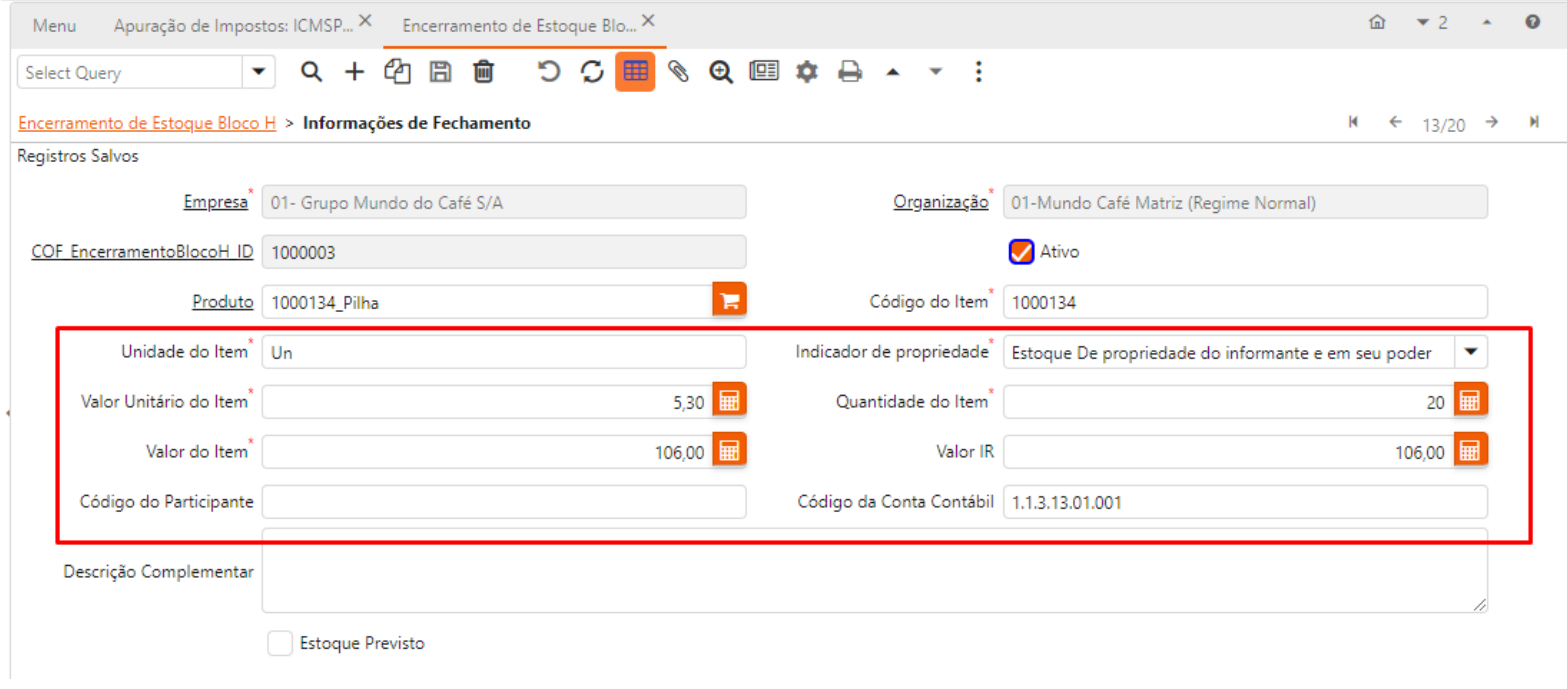This screenshot has height=689, width=1567.
Task: Enable the Estoque Previsto checkbox
Action: point(280,643)
